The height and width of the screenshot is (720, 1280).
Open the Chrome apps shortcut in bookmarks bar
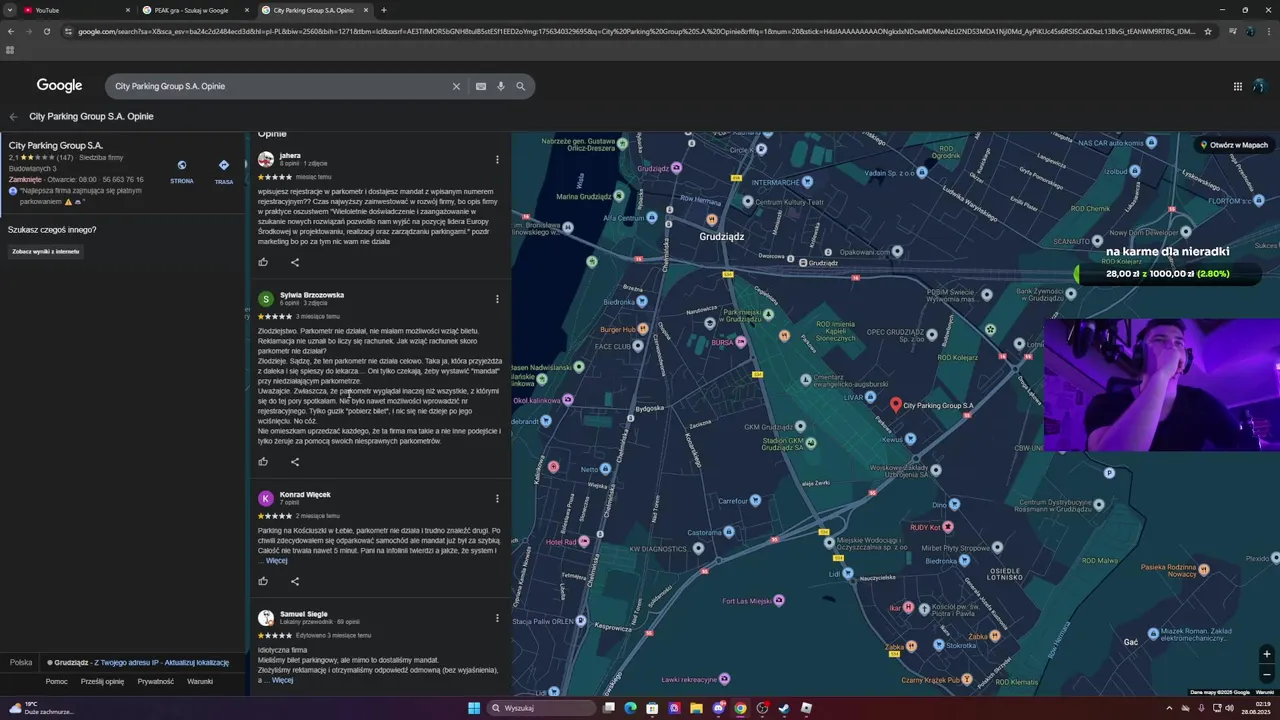10,49
